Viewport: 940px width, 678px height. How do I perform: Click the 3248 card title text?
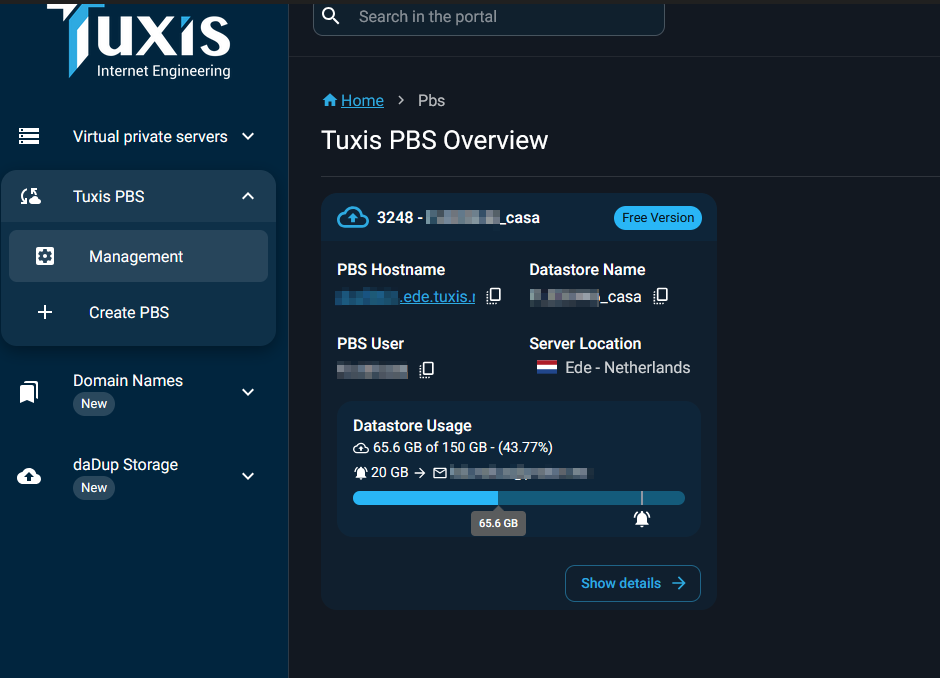pyautogui.click(x=458, y=218)
